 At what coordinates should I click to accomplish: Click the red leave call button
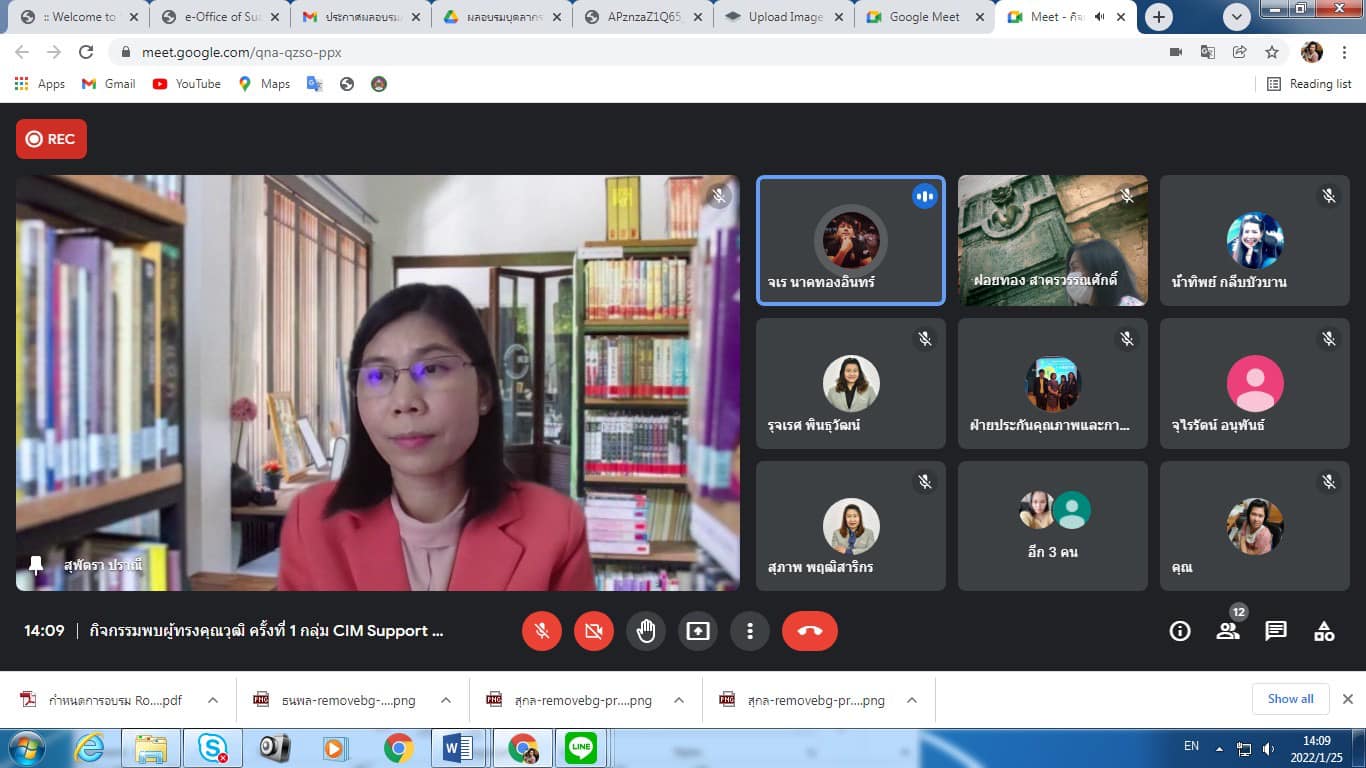(809, 631)
